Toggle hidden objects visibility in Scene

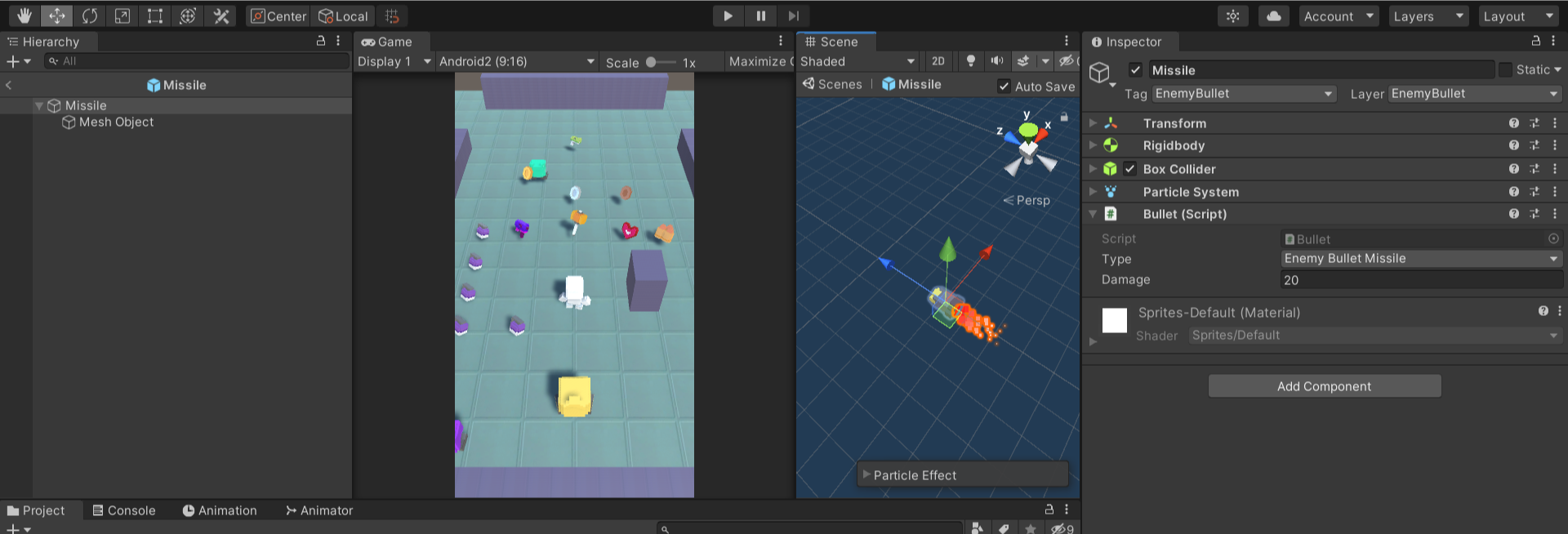tap(1066, 61)
